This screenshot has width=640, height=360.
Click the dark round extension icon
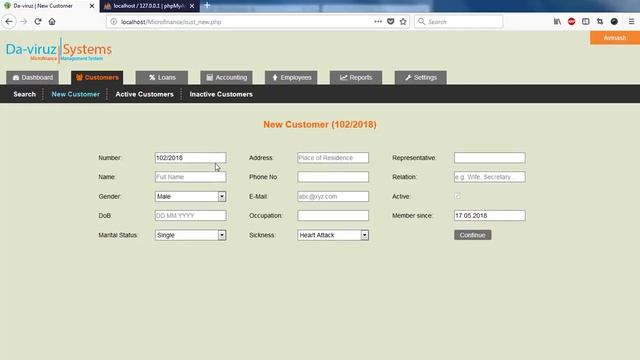coord(614,22)
